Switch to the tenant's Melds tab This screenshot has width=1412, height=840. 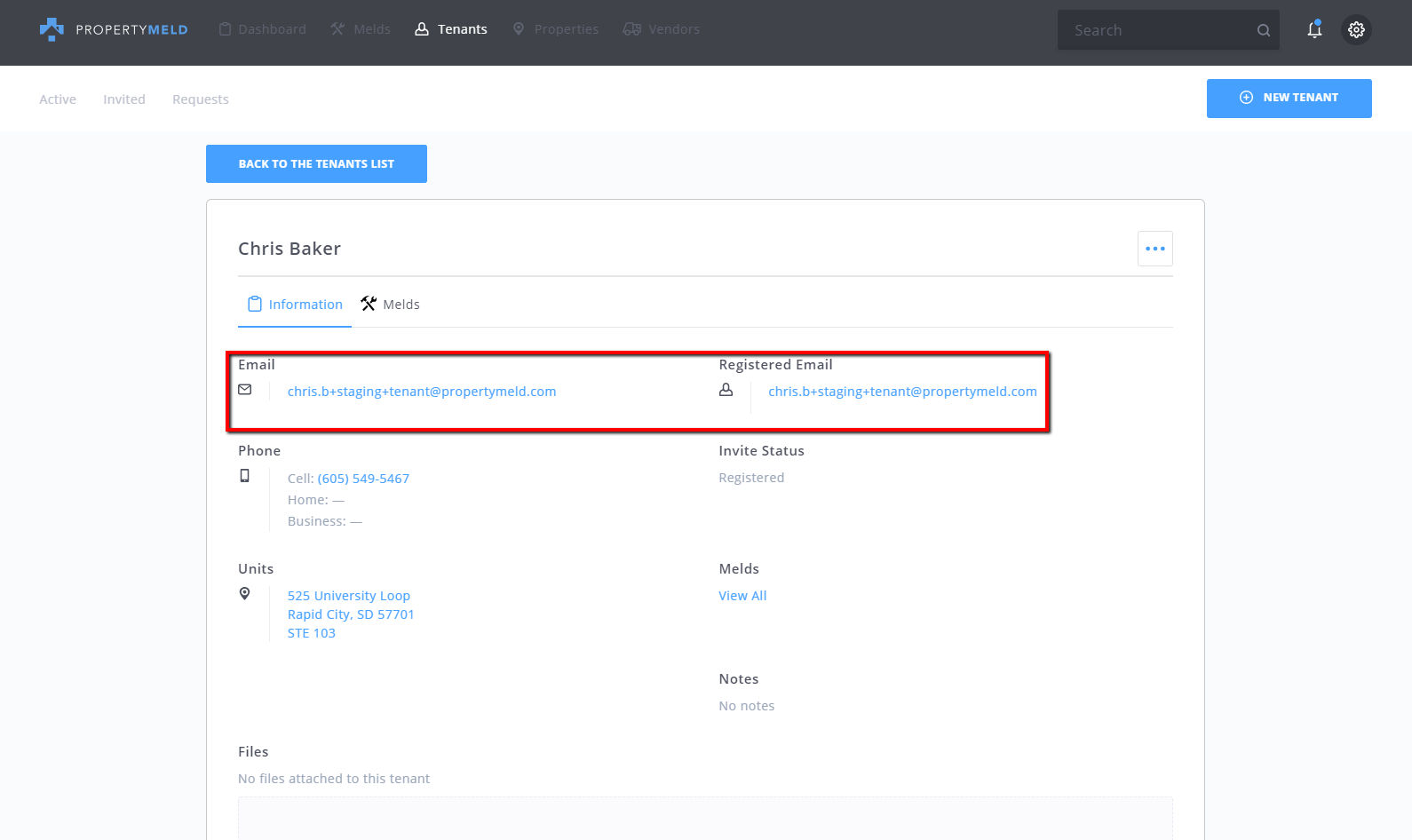point(391,305)
